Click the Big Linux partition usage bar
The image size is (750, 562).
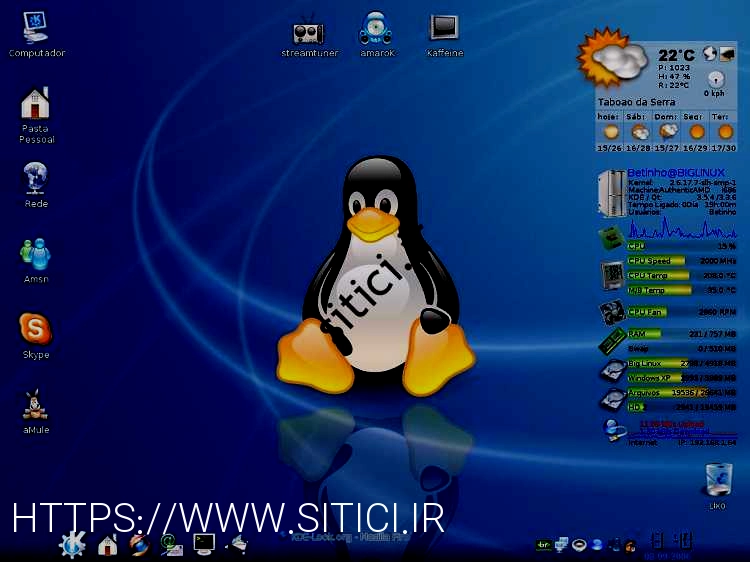click(682, 364)
